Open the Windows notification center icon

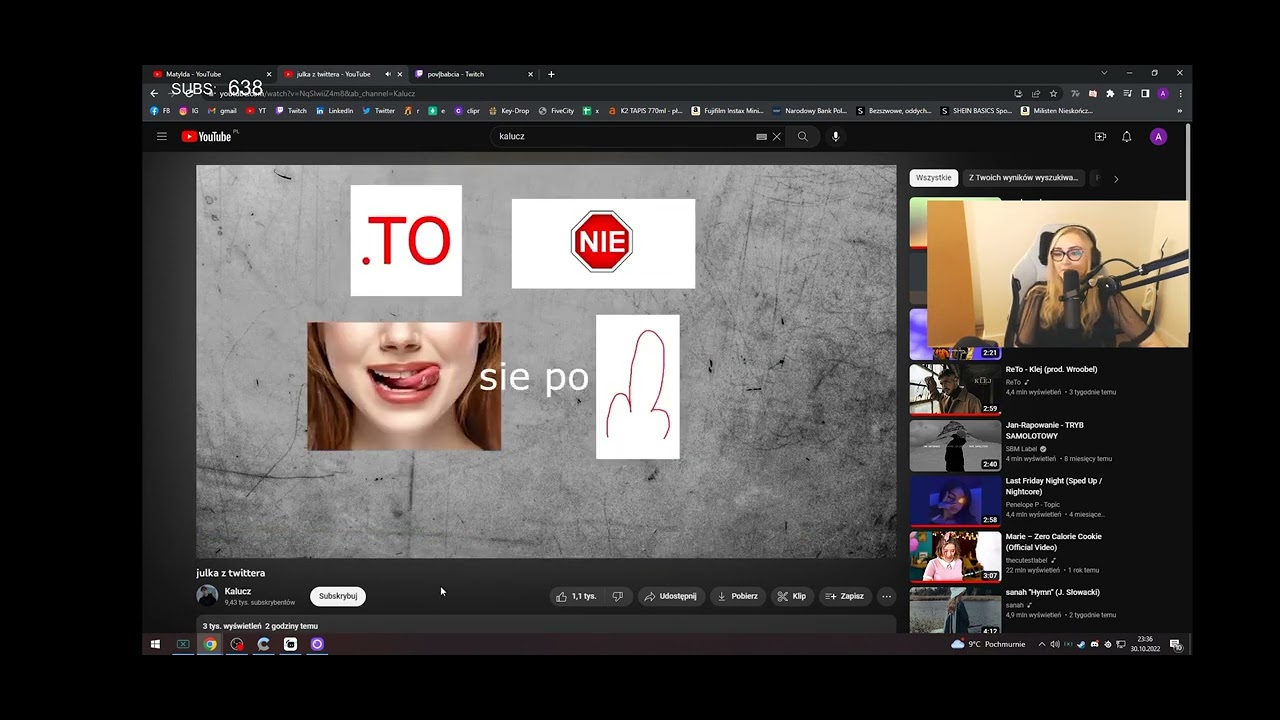[x=1175, y=644]
